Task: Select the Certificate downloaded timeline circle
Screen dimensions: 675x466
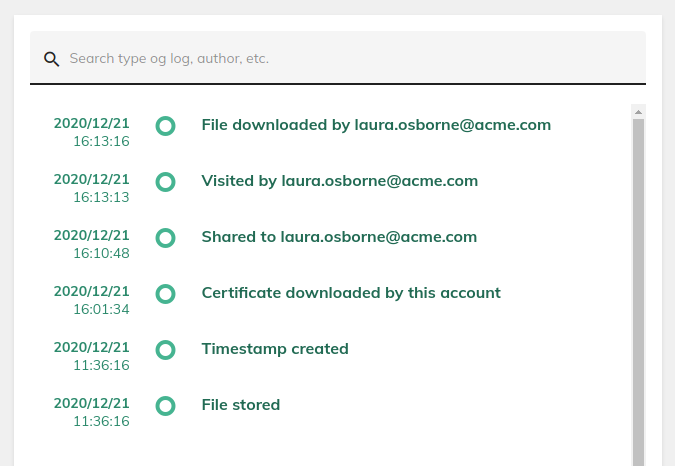Action: pyautogui.click(x=166, y=294)
